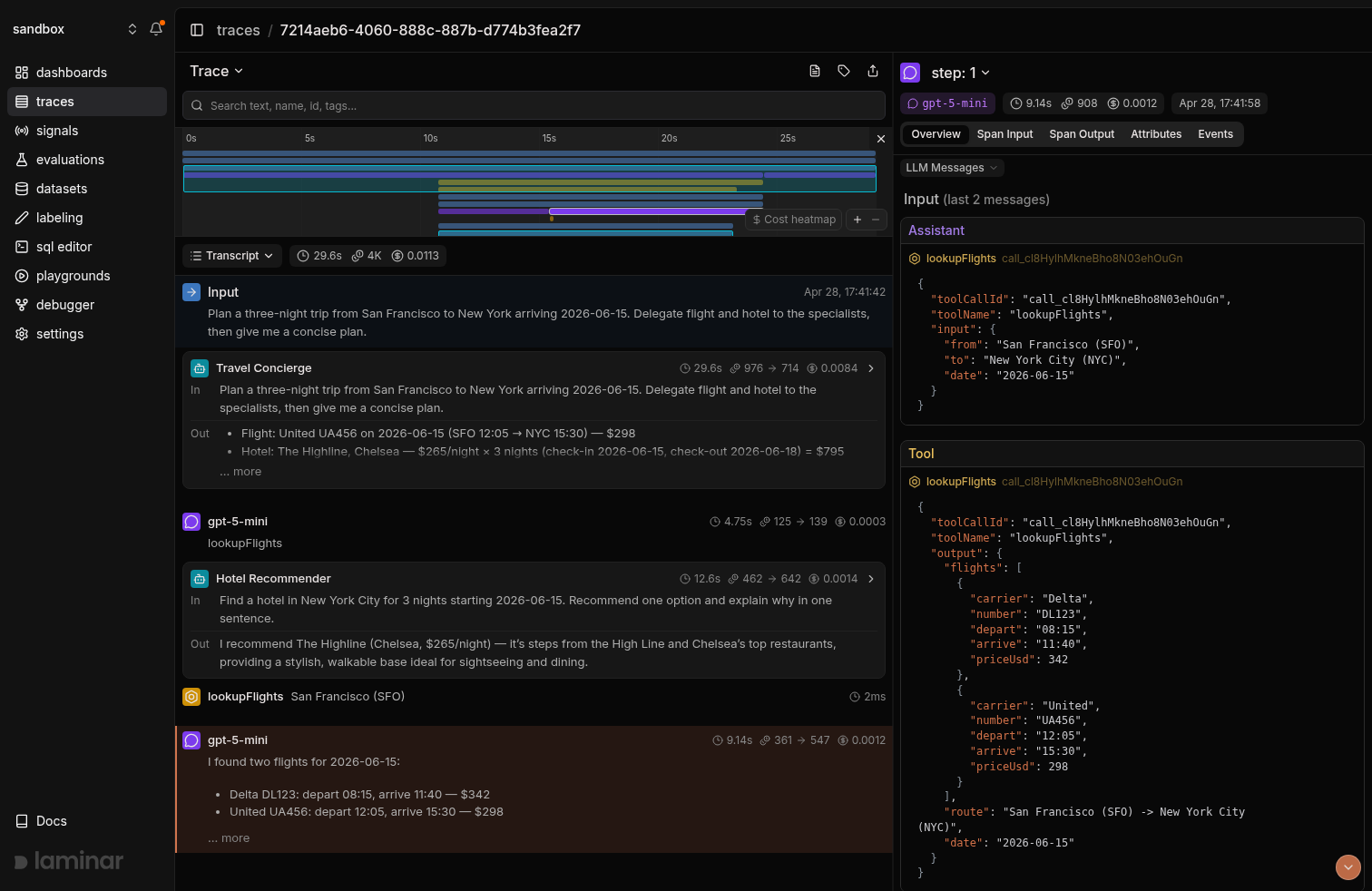This screenshot has height=891, width=1372.
Task: Click the gpt-5-mini model badge
Action: (x=948, y=103)
